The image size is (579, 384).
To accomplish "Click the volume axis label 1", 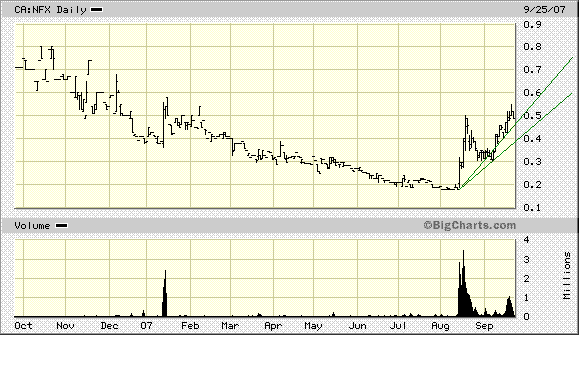I will coord(527,298).
